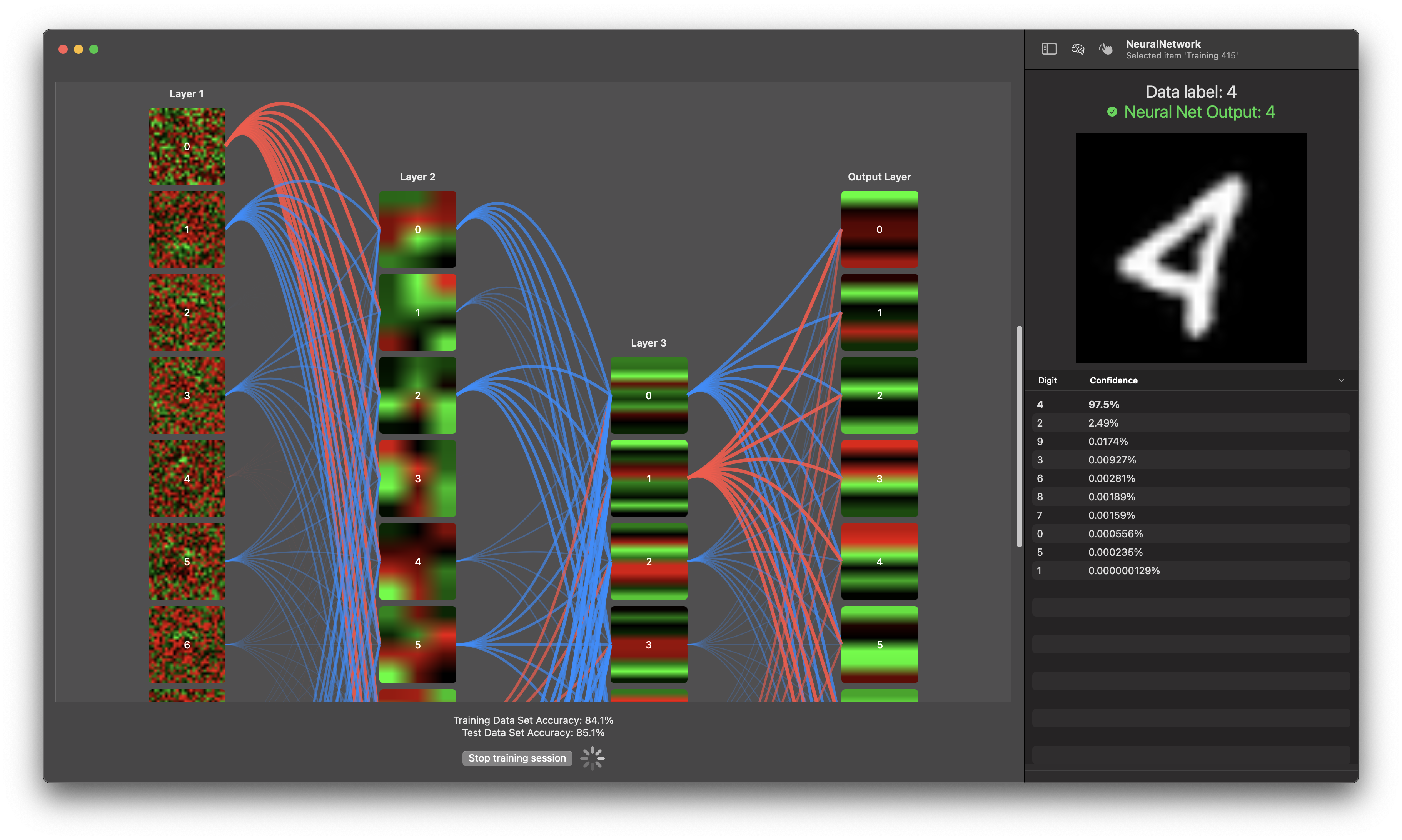Select Output Layer neuron 0 tile

(x=879, y=229)
